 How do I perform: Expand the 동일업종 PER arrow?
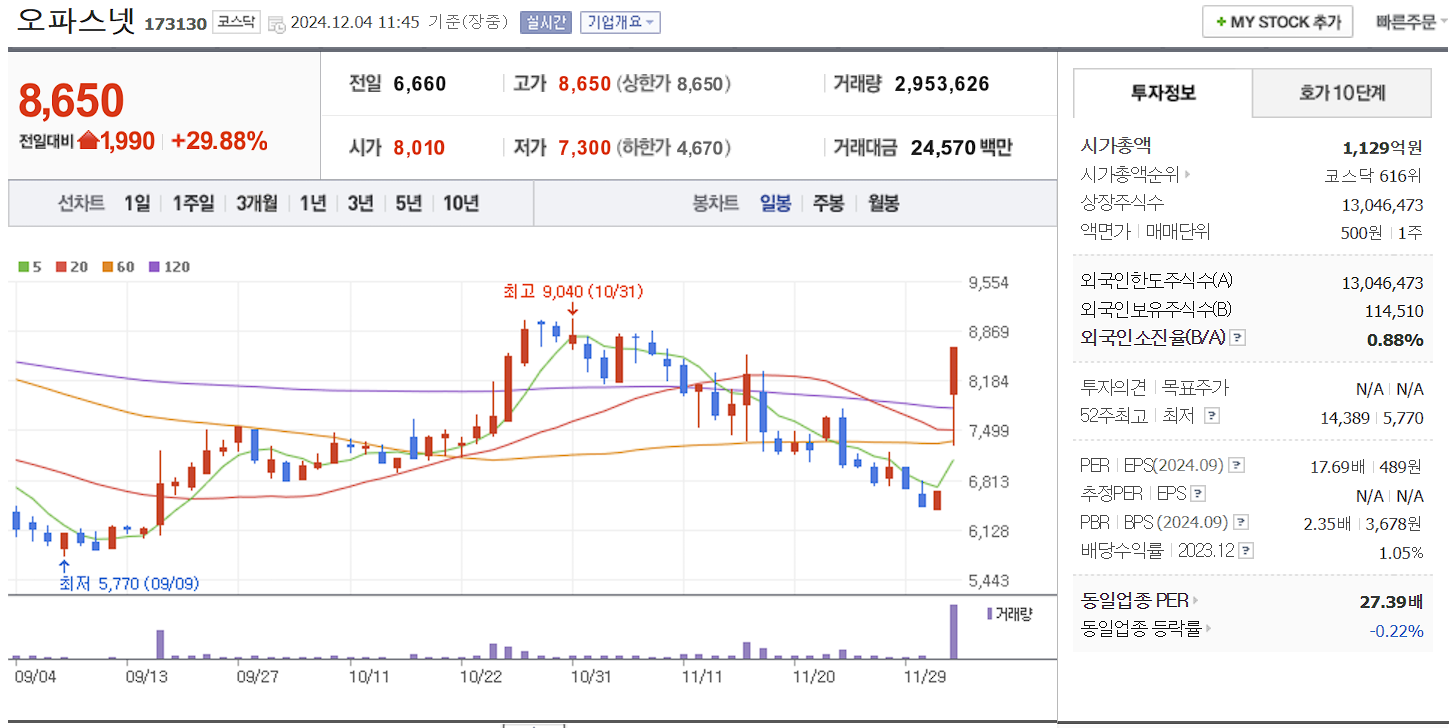1196,600
